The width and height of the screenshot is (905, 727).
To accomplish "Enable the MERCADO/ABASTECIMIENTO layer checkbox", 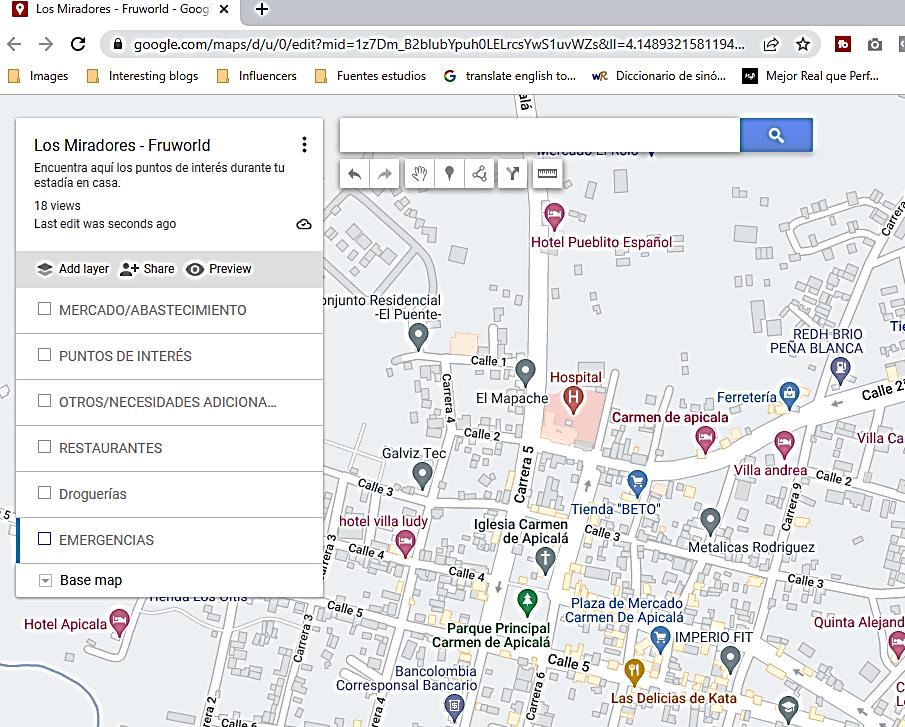I will [44, 309].
